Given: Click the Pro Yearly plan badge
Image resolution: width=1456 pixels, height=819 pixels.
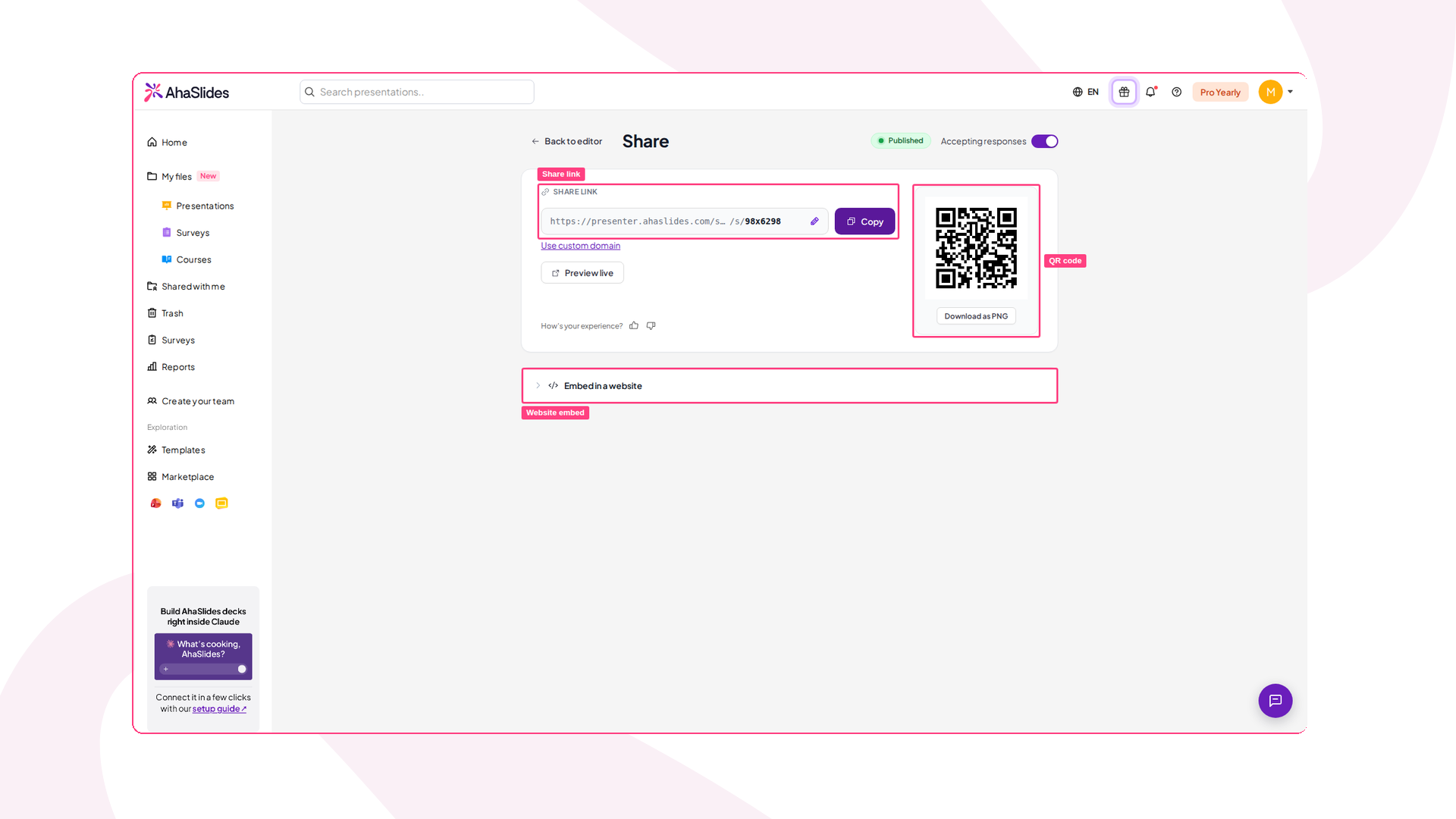Looking at the screenshot, I should click(1220, 92).
